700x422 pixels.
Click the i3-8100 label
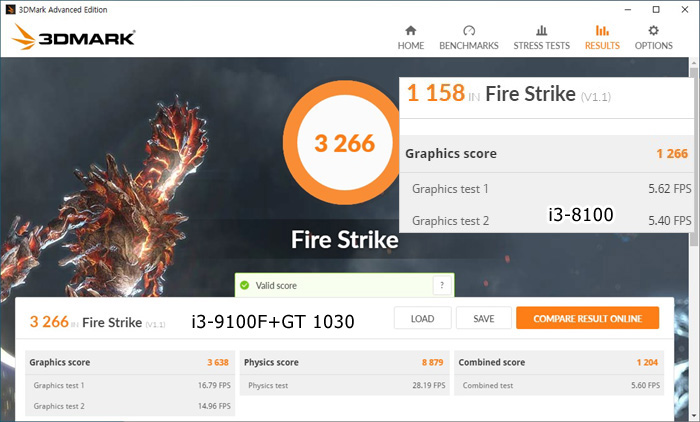581,215
